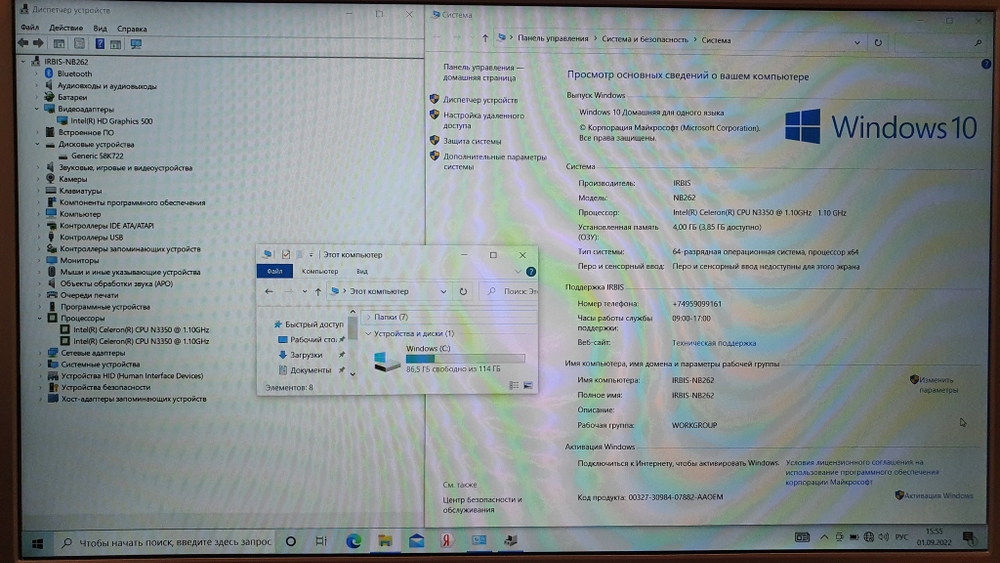1000x563 pixels.
Task: Open Mail app from taskbar
Action: (x=416, y=541)
